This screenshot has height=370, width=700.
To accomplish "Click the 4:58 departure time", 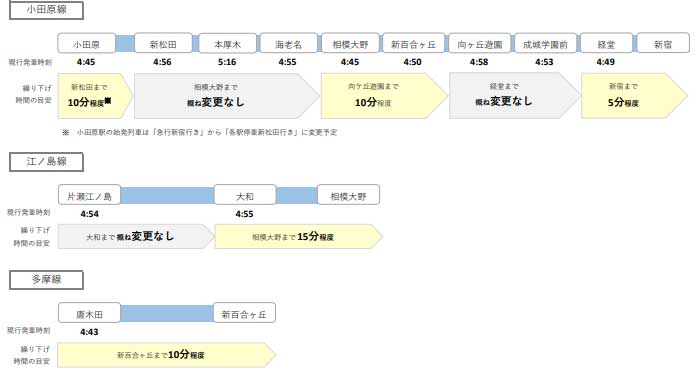I will pos(479,62).
